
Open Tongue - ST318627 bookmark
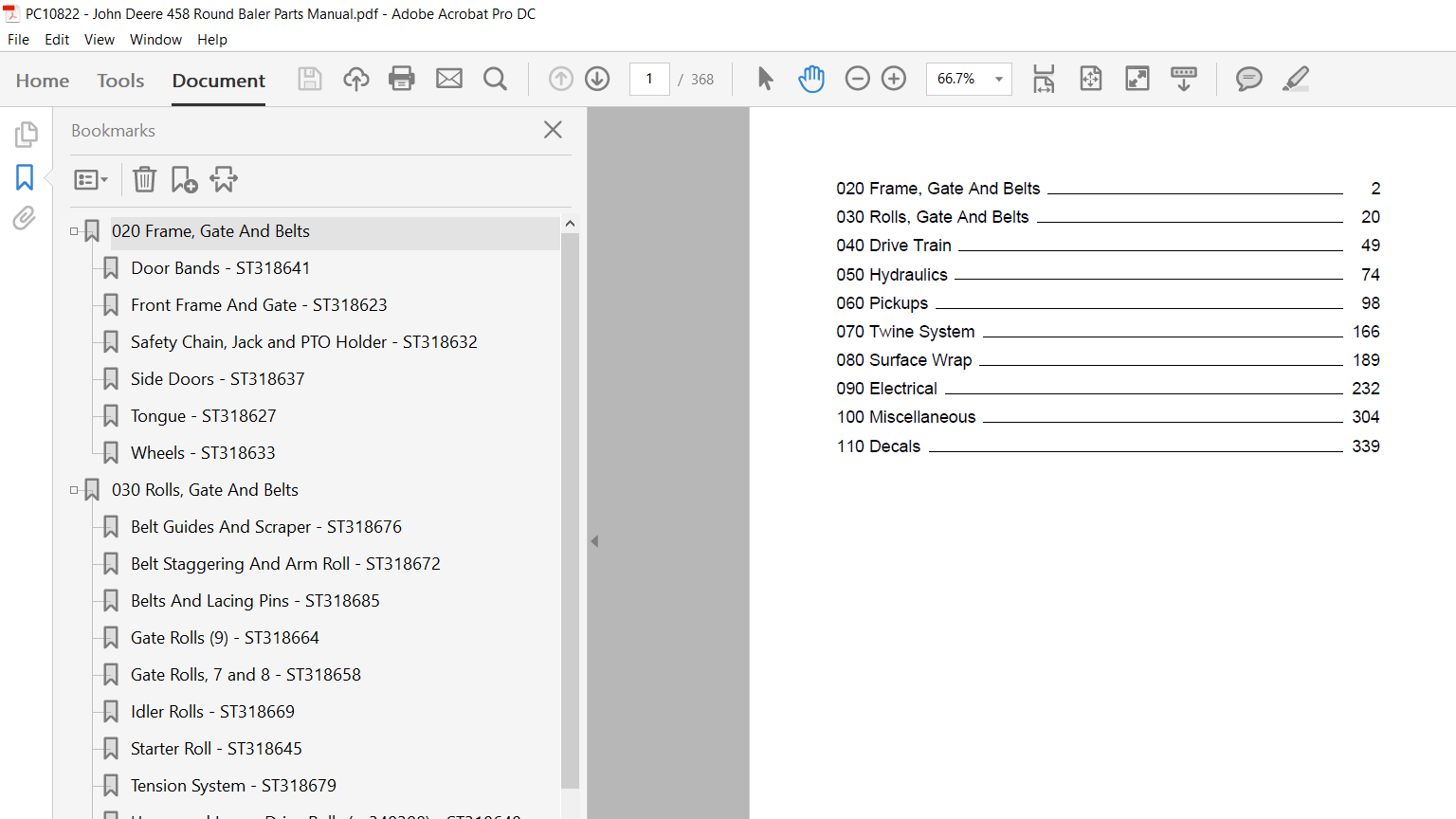(x=203, y=416)
